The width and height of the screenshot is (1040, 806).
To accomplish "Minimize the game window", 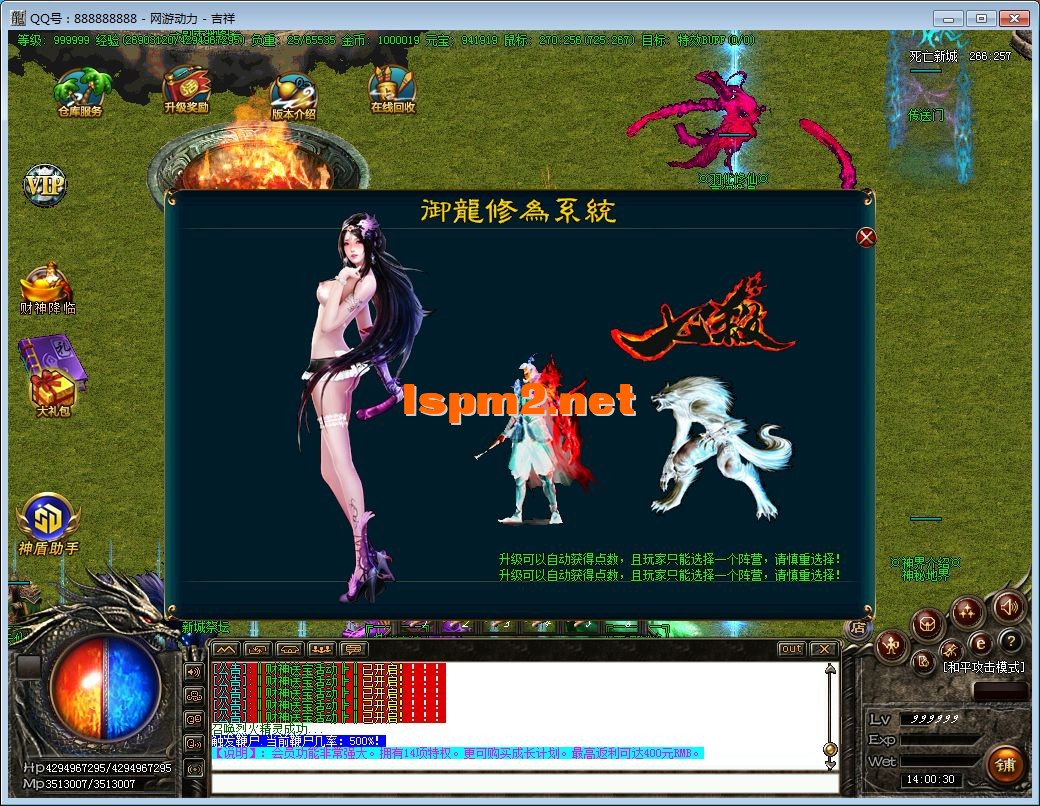I will point(948,19).
